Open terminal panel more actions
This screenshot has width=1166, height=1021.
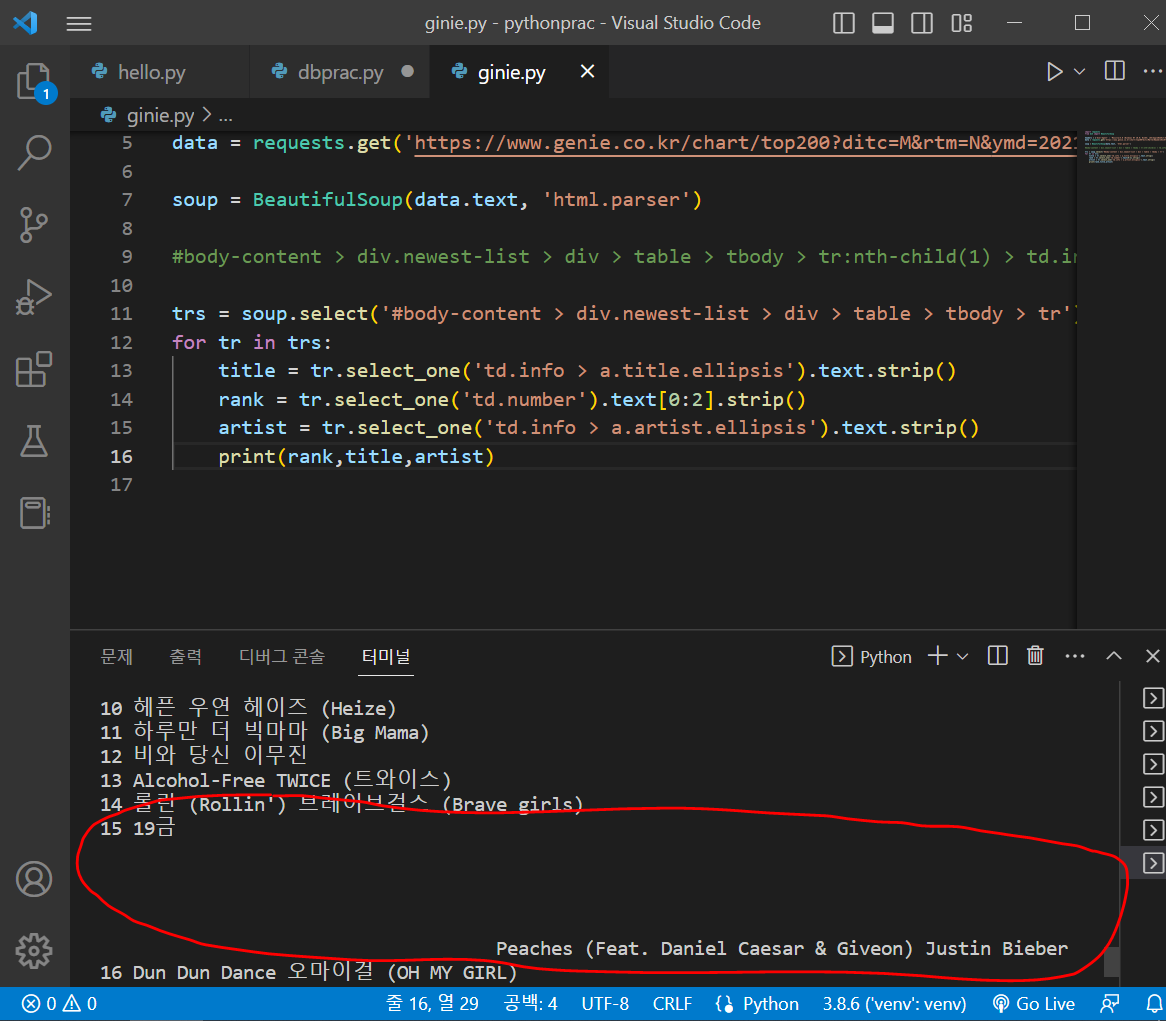coord(1075,656)
